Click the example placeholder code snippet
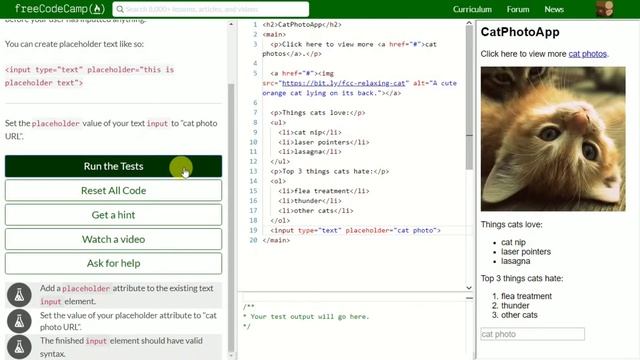The image size is (640, 360). coord(89,76)
